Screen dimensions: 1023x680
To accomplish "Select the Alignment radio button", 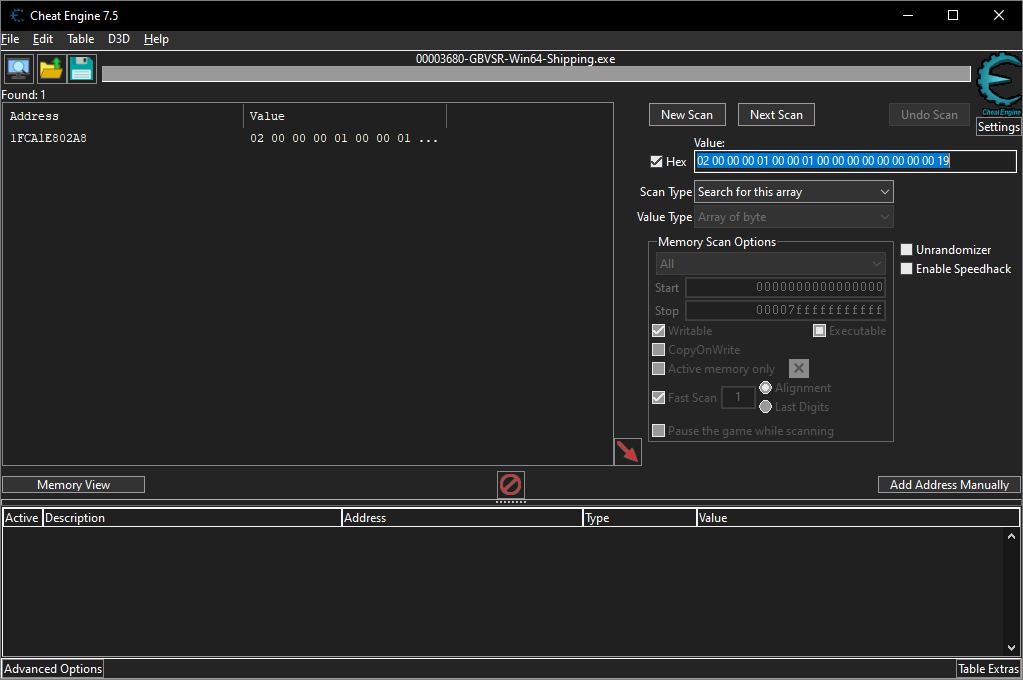I will [765, 388].
